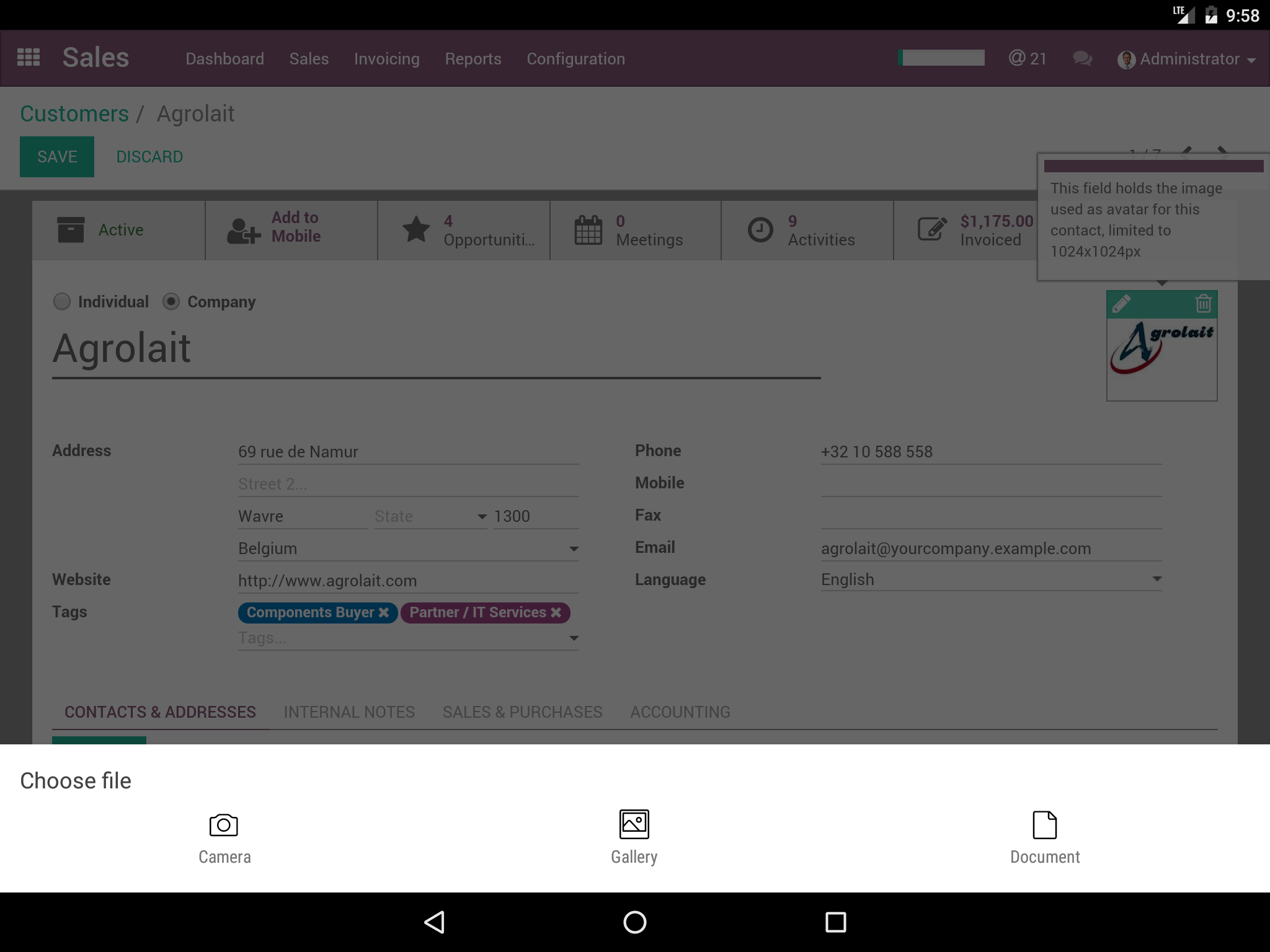The image size is (1270, 952).
Task: Expand the Belgium country dropdown
Action: click(x=574, y=549)
